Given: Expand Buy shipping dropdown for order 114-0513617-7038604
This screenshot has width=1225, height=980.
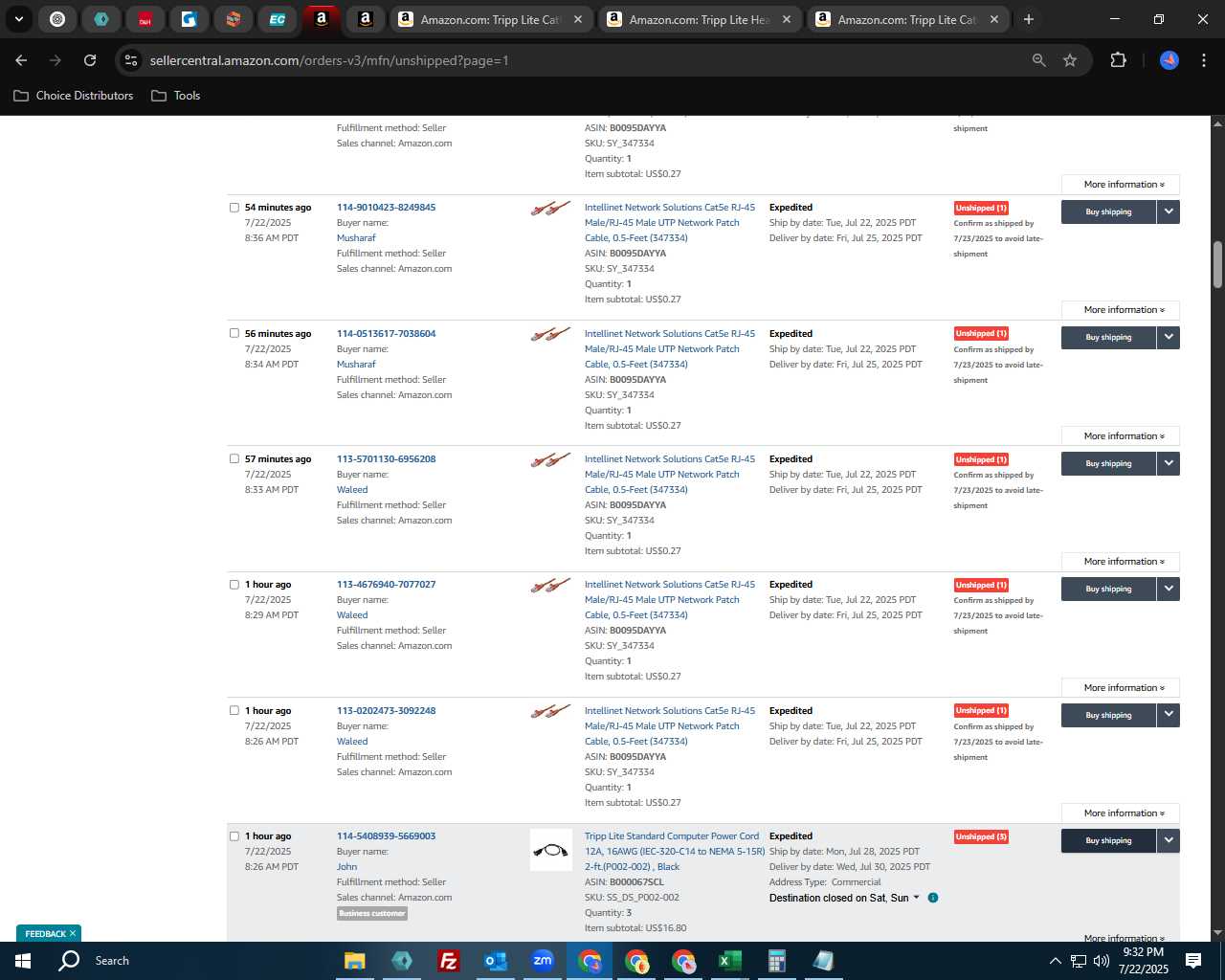Looking at the screenshot, I should point(1169,338).
